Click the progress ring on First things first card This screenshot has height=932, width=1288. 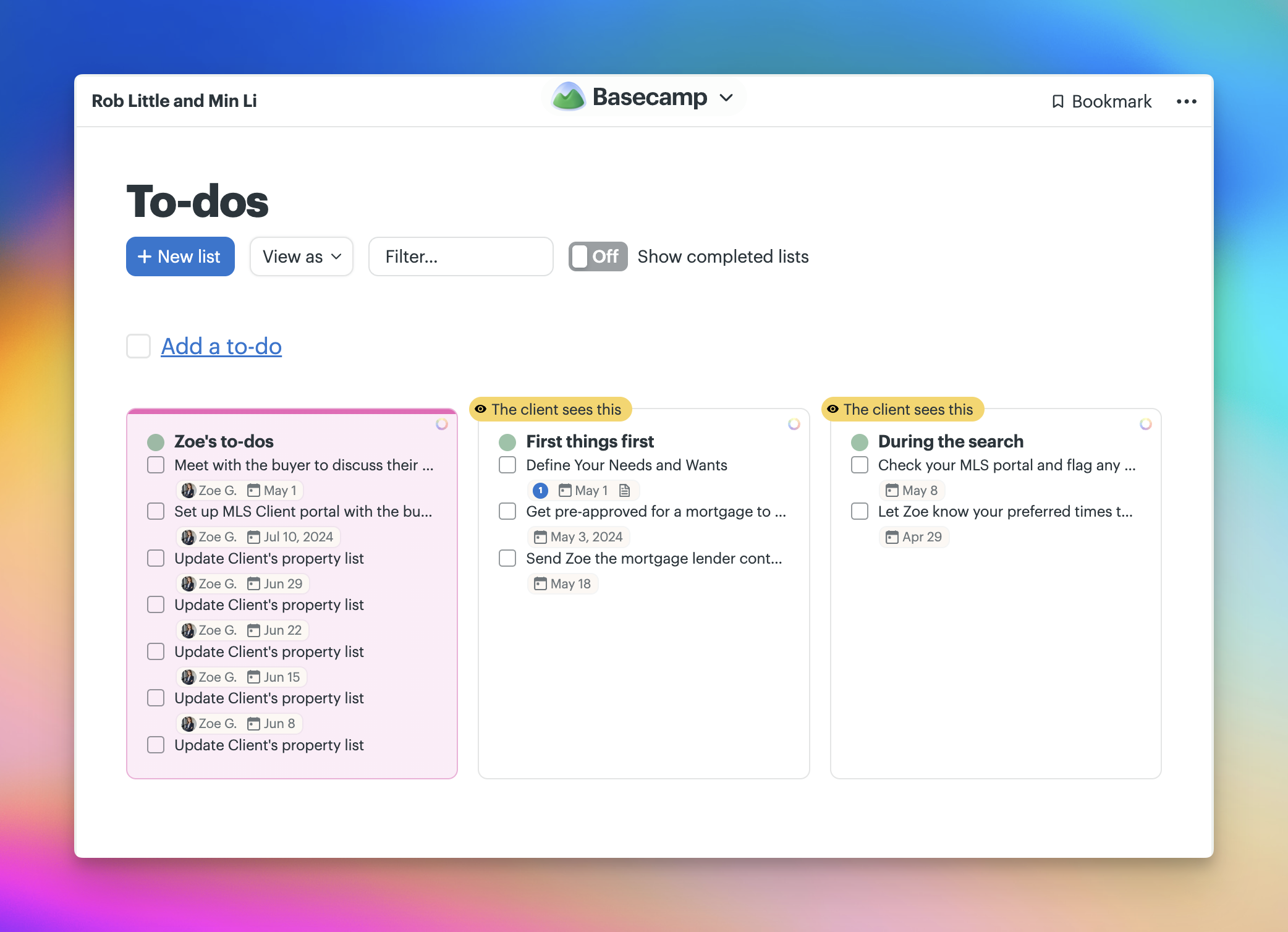coord(794,424)
